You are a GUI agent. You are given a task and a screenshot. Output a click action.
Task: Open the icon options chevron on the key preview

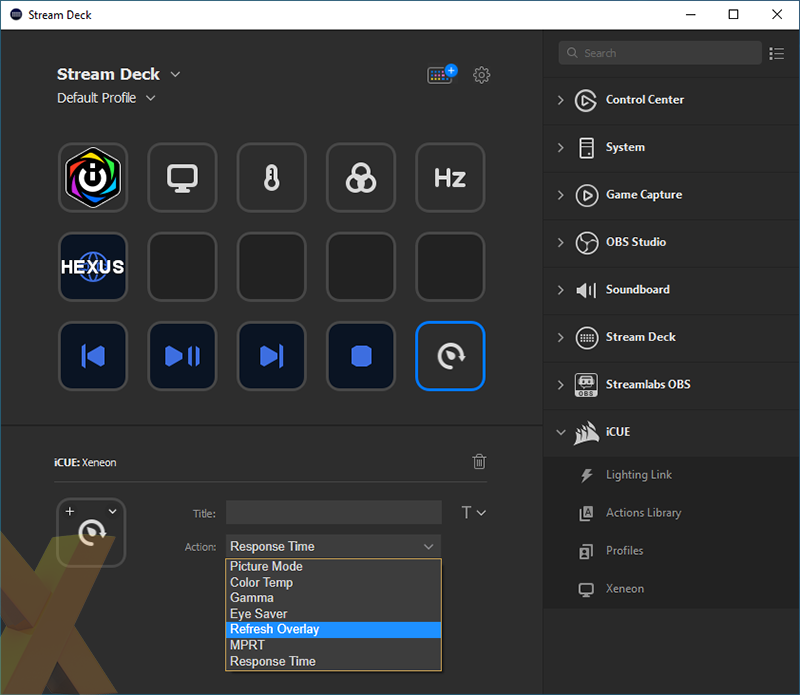point(112,511)
